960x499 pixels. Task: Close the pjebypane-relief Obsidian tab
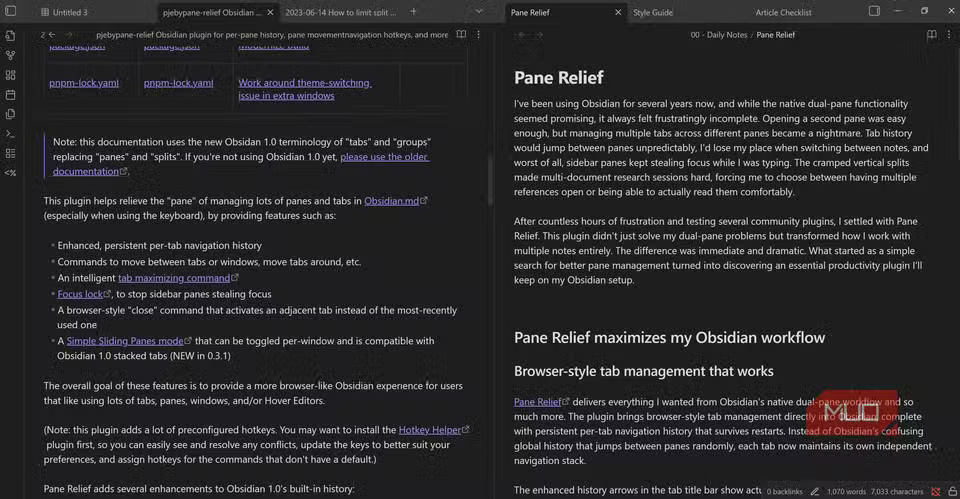coord(268,13)
